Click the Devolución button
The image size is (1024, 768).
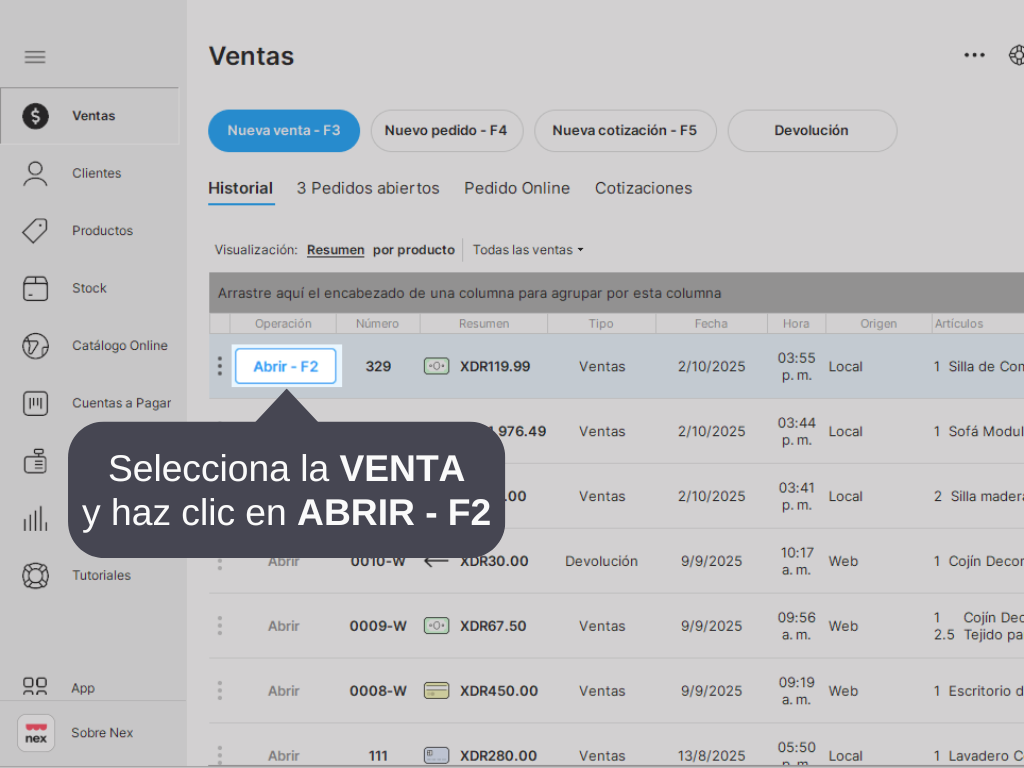[x=812, y=131]
